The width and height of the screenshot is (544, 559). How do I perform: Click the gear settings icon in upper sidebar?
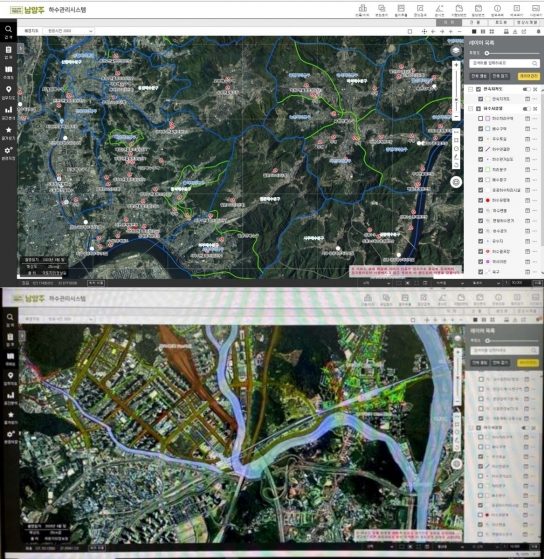click(9, 153)
